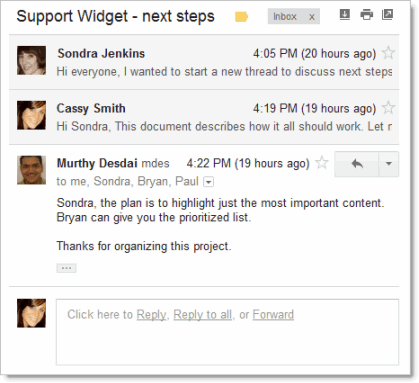Expand recipient details arrow after Paul
Screen dimensions: 419x383
[209, 182]
